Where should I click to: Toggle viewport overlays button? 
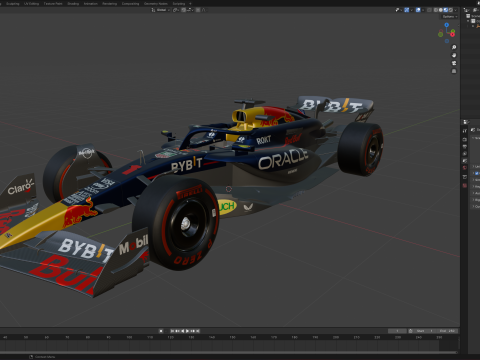(418, 10)
